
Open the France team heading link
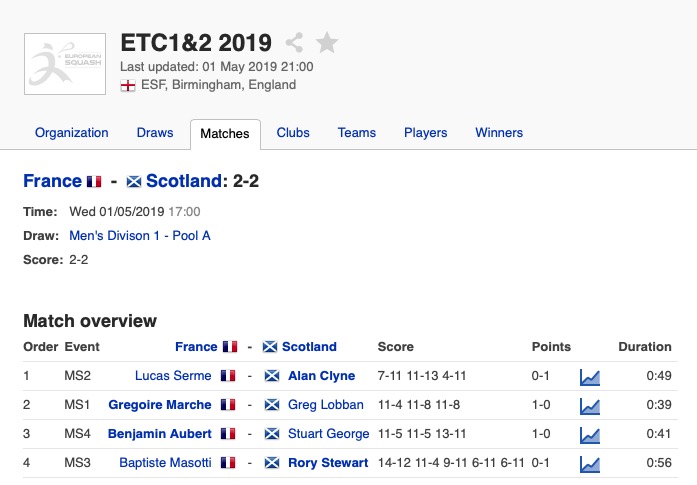(x=52, y=181)
